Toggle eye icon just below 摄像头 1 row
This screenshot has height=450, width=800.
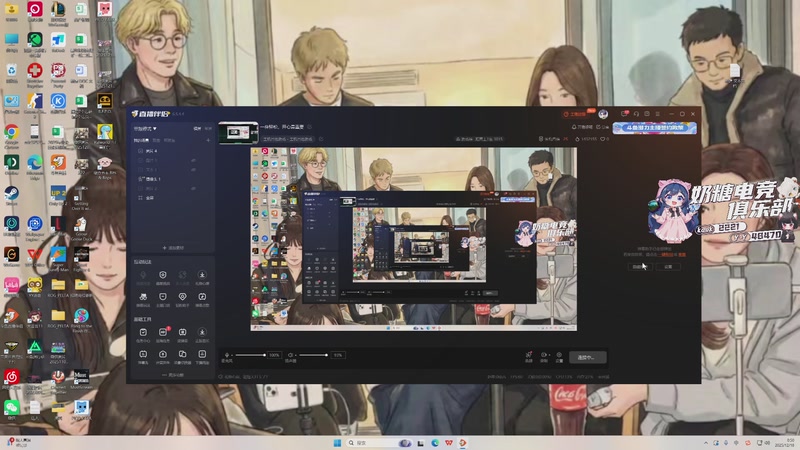[193, 188]
